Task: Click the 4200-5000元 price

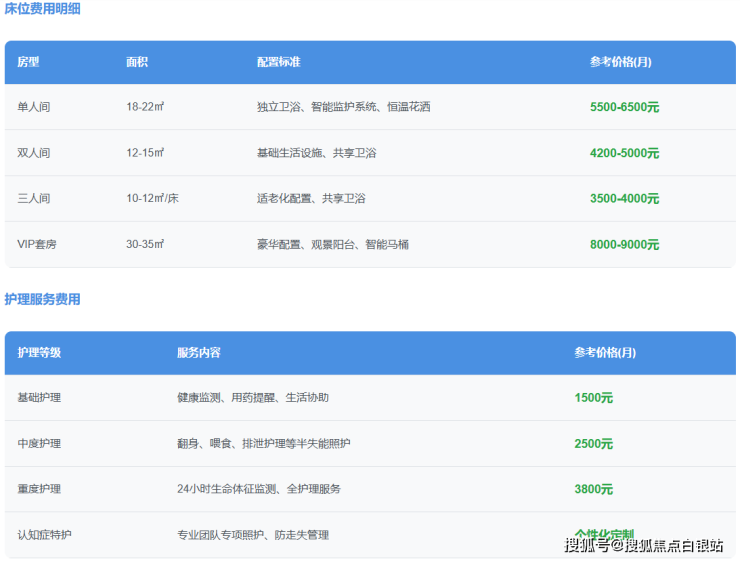Action: pyautogui.click(x=624, y=153)
